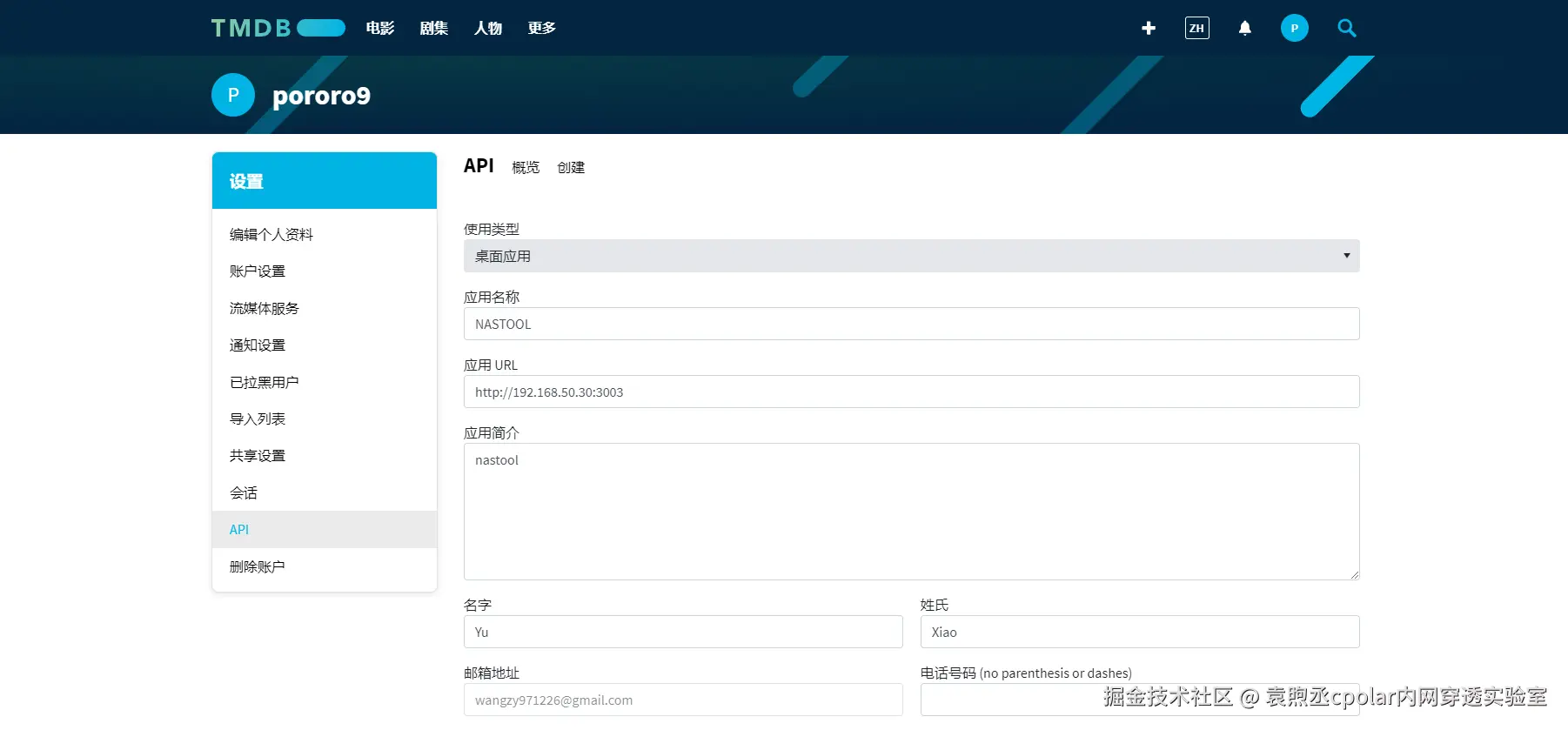Click the search magnifier icon
This screenshot has width=1568, height=730.
point(1347,28)
